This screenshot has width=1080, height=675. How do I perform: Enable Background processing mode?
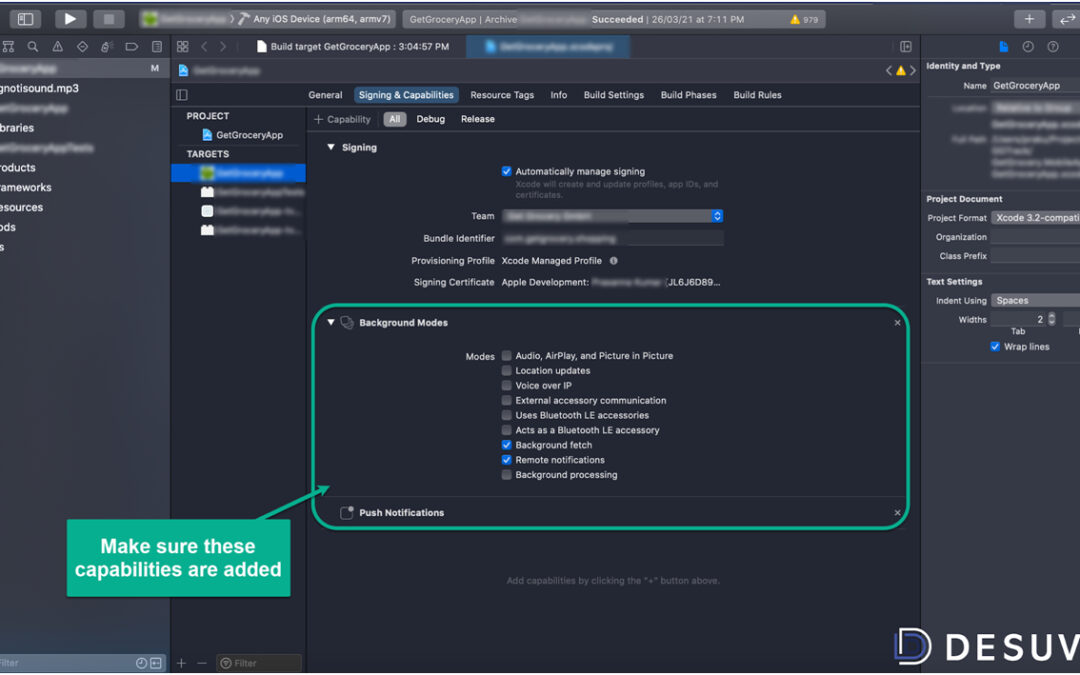(506, 475)
